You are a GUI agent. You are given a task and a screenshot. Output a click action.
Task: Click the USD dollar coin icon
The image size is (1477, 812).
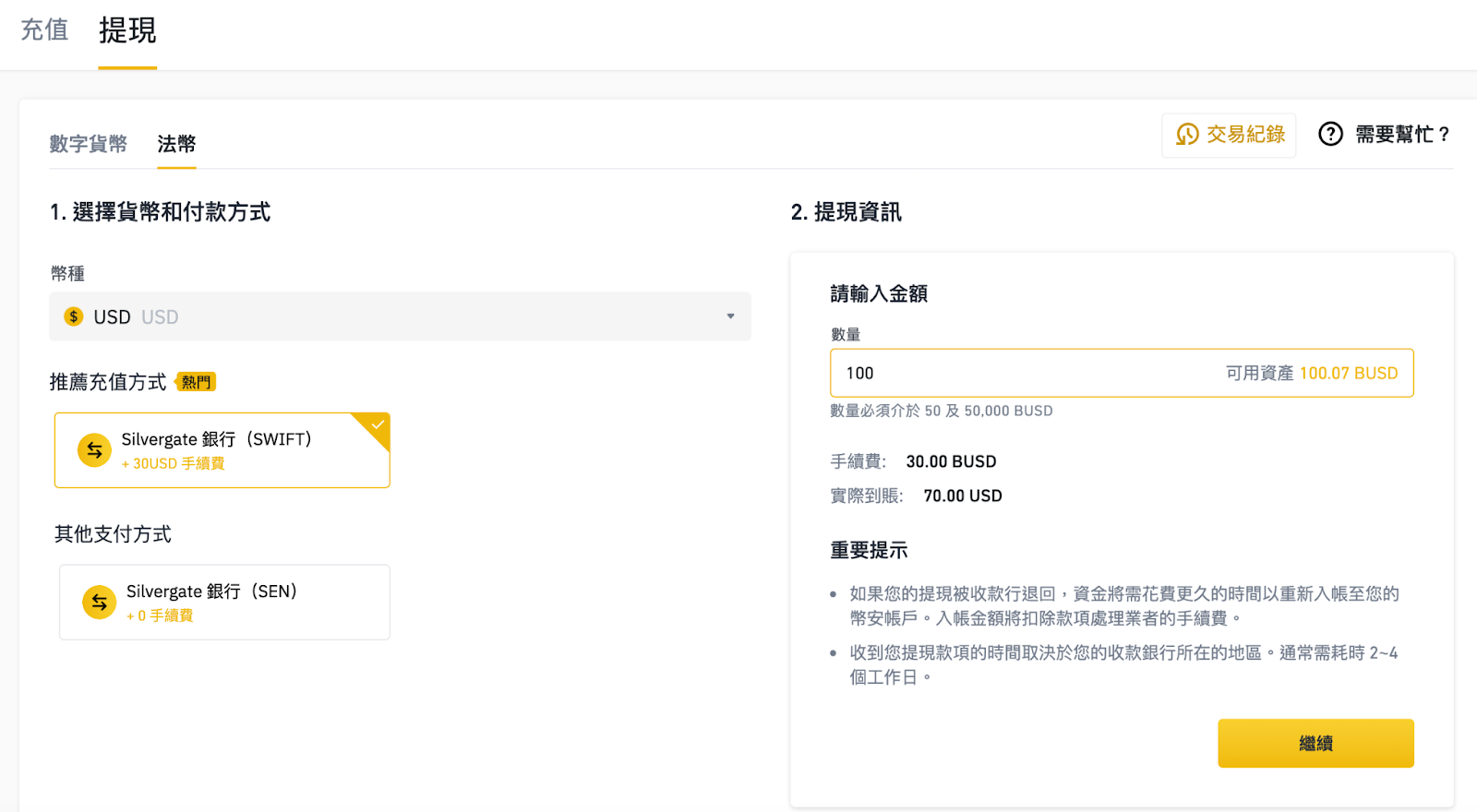74,316
